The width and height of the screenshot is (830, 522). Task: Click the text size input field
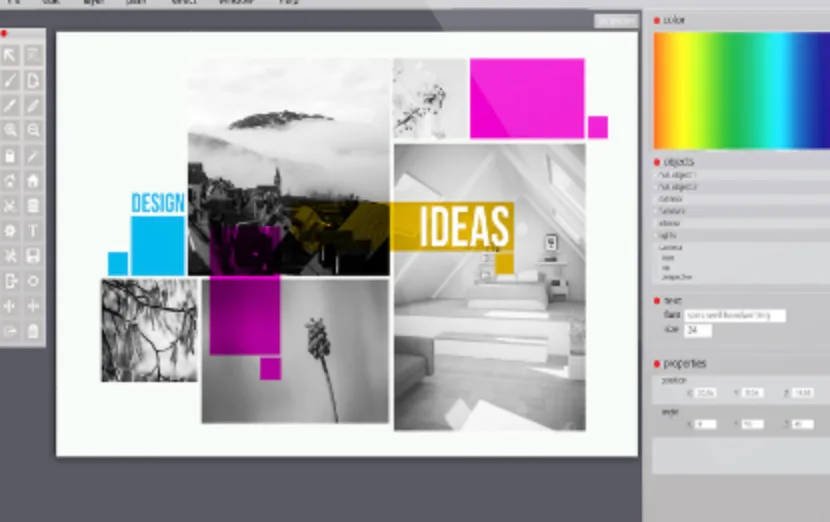click(698, 330)
